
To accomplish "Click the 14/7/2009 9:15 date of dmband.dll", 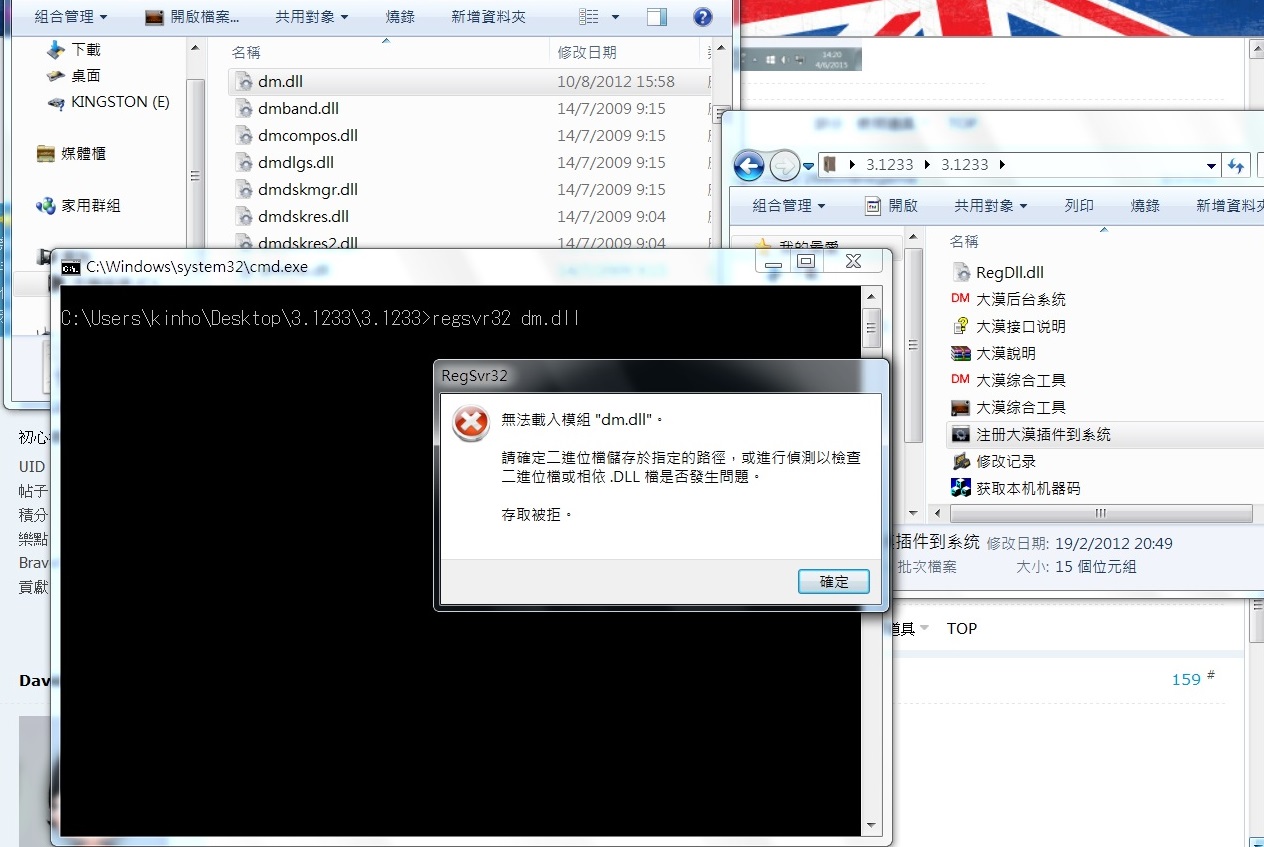I will pos(611,109).
